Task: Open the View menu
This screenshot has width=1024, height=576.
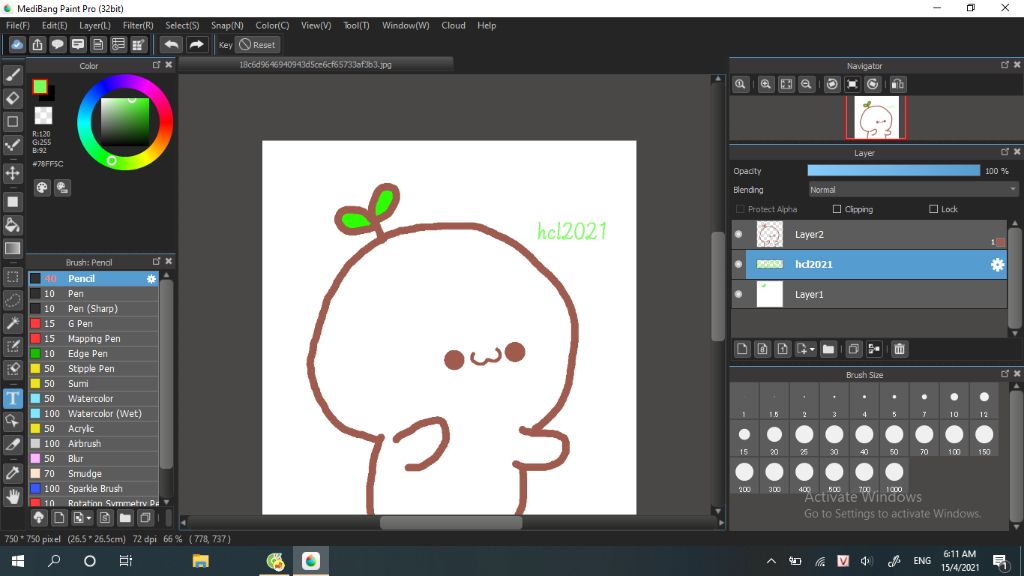Action: click(x=315, y=25)
